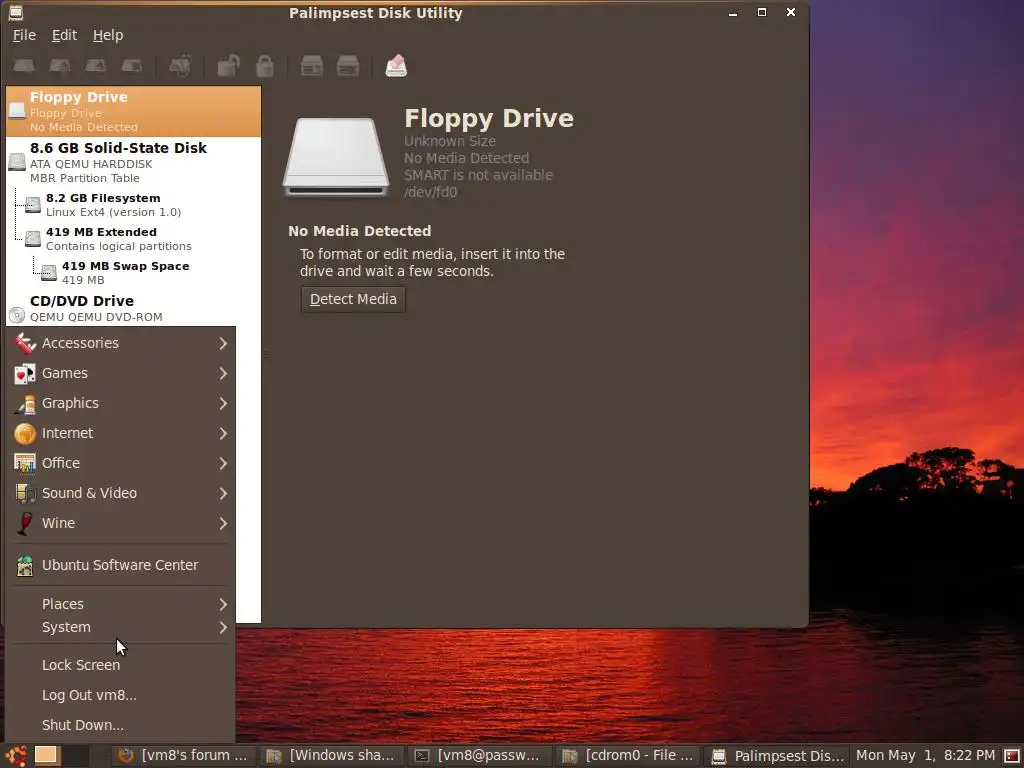Select the CD/DVD Drive entry
Screen dimensions: 1024x768
133,308
